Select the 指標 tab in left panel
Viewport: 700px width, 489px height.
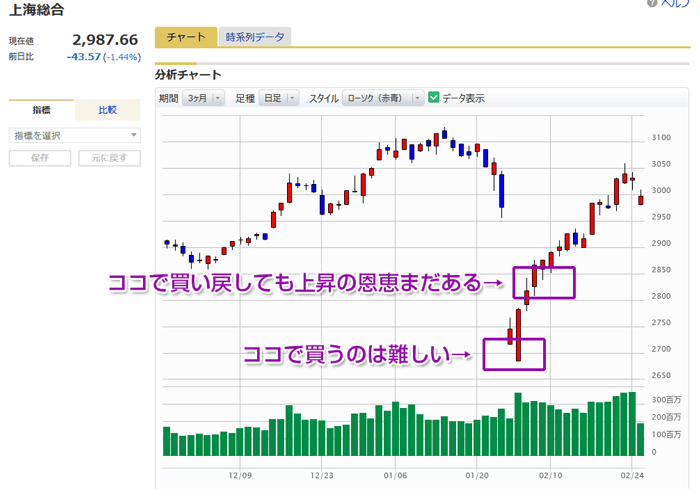41,110
